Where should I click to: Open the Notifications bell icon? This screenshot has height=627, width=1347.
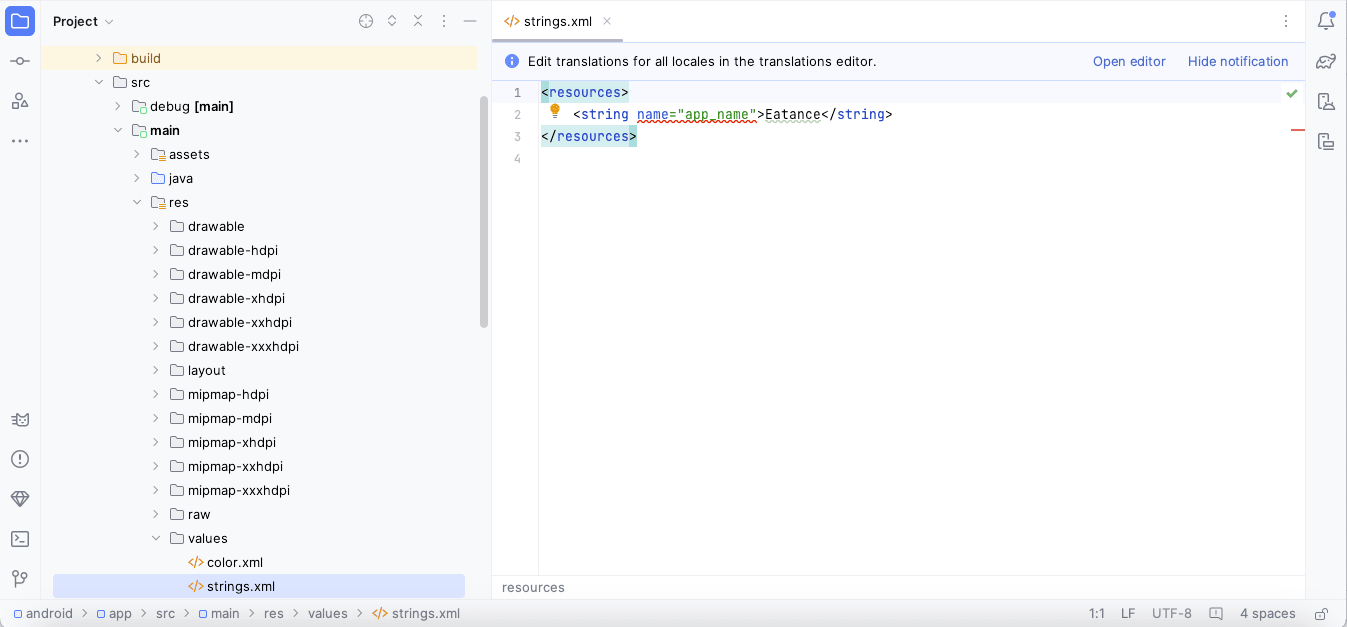tap(1326, 21)
